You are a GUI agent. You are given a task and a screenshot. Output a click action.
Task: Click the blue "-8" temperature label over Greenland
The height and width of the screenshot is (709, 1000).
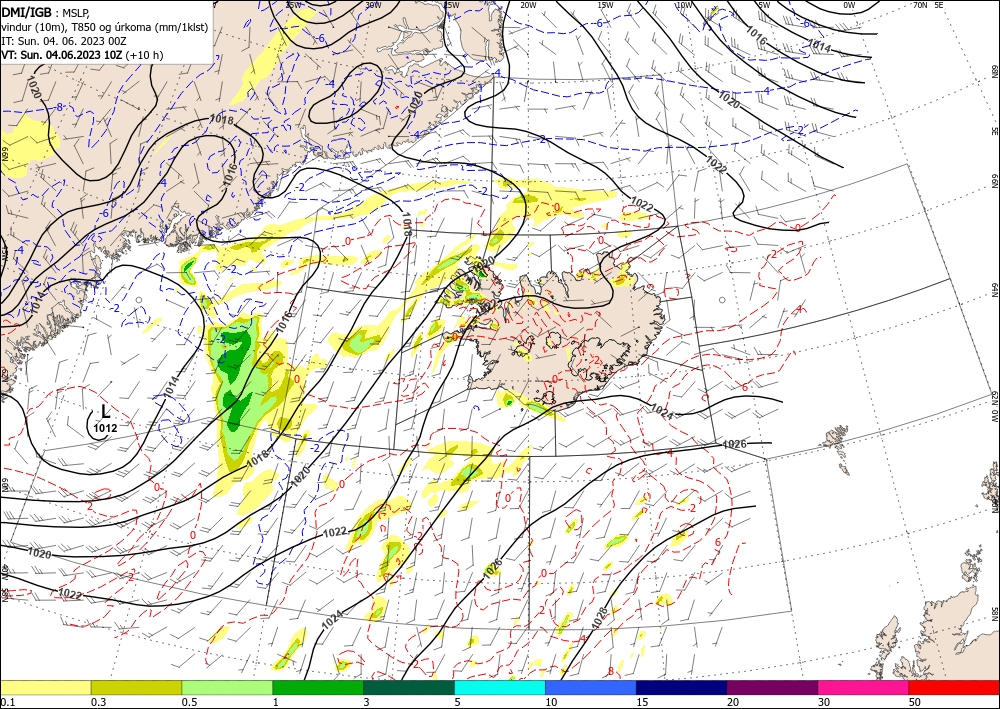coord(59,107)
